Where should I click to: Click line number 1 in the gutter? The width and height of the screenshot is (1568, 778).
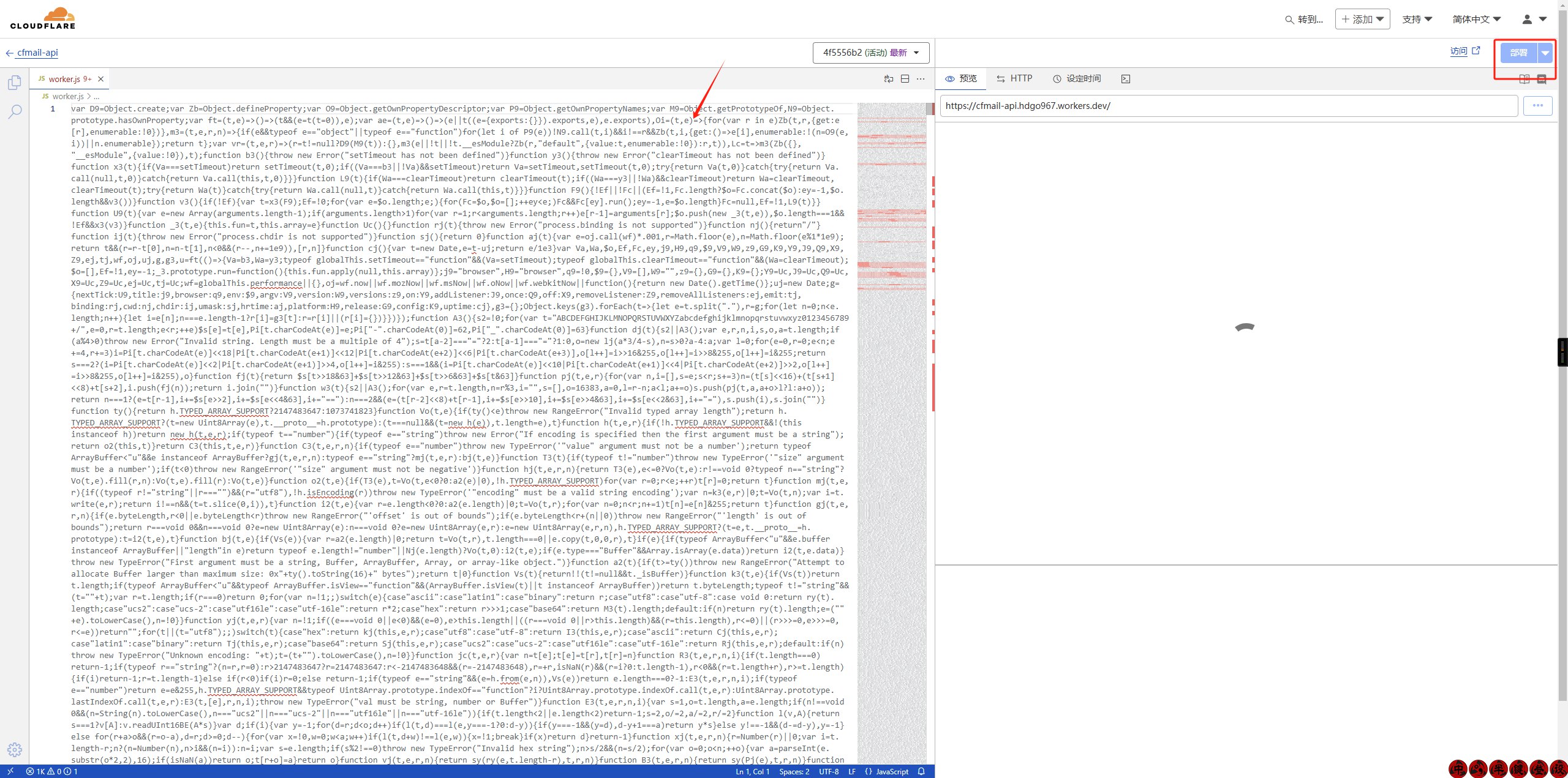click(x=53, y=109)
